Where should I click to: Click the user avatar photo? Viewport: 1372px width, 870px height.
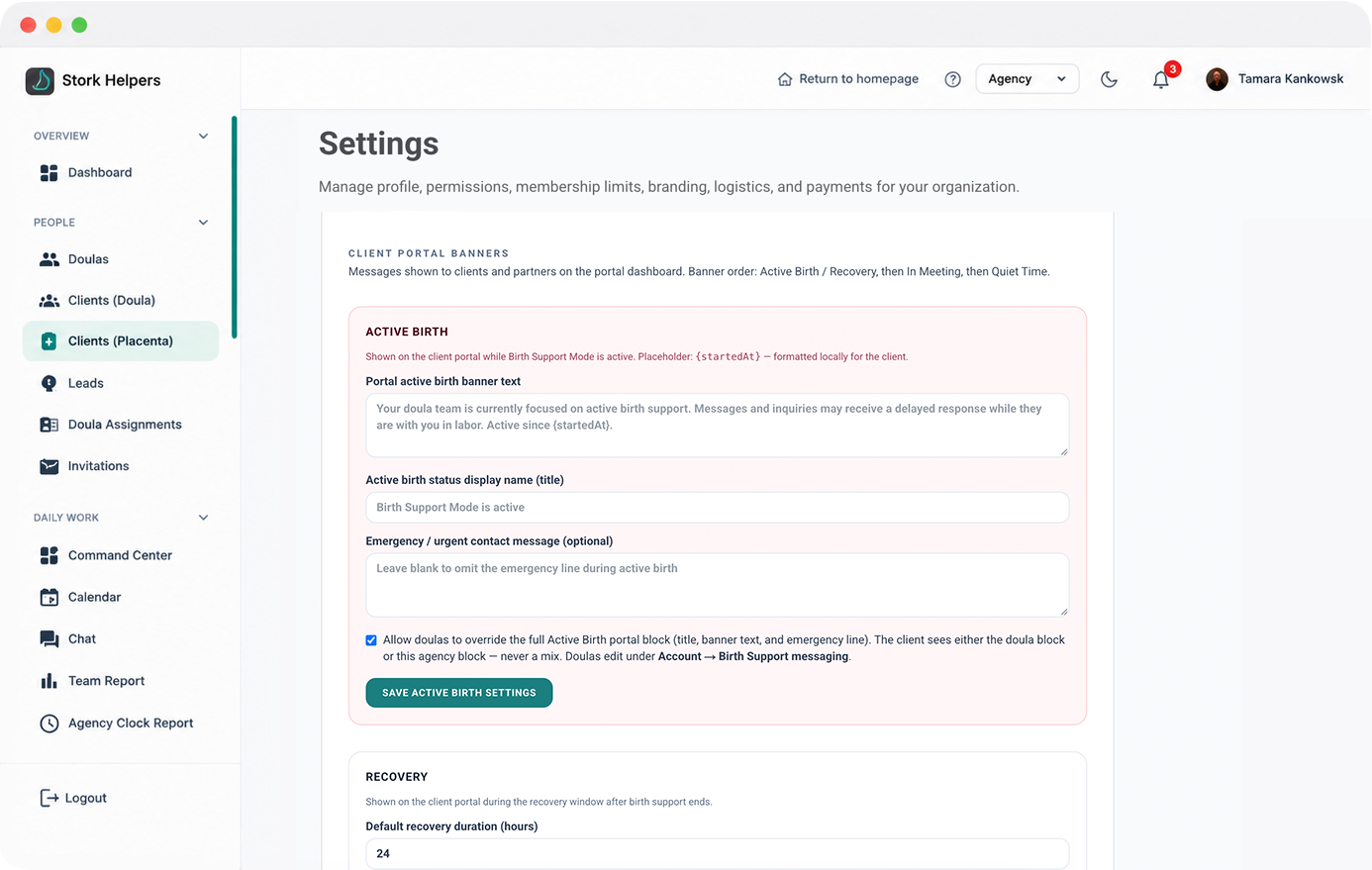[x=1218, y=79]
